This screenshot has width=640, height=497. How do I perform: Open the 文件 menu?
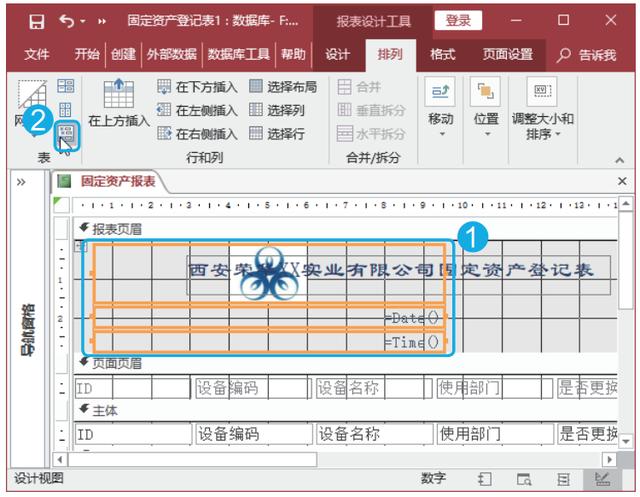tap(37, 54)
